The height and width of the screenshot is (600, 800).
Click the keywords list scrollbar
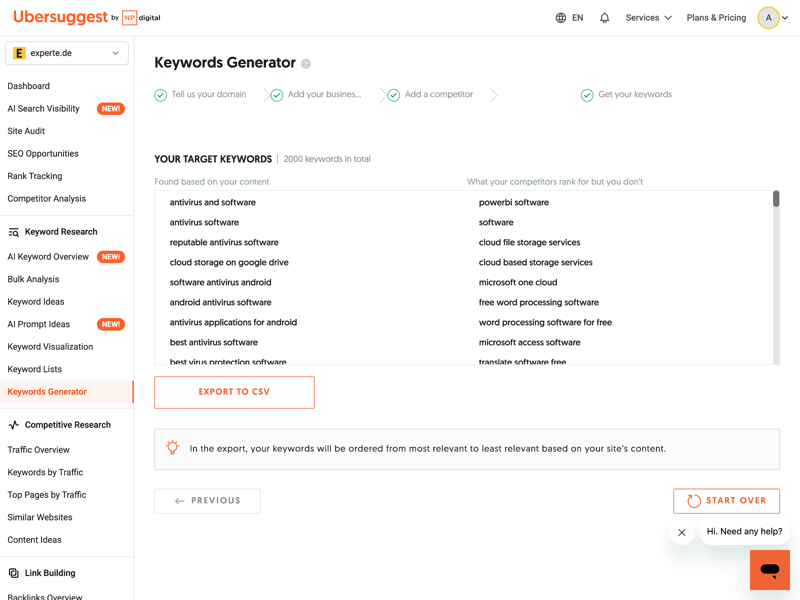[x=776, y=200]
